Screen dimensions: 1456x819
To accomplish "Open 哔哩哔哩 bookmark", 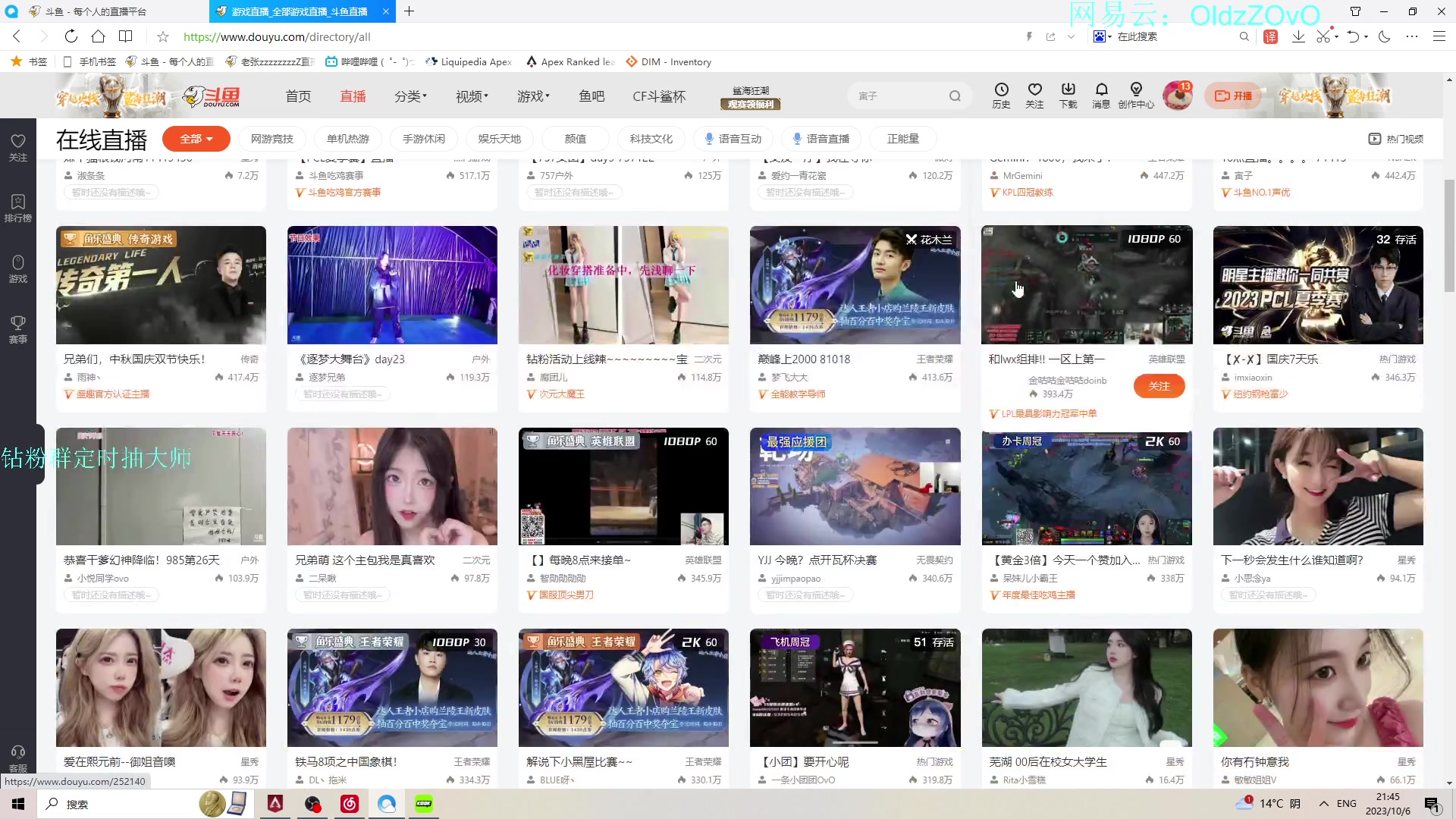I will click(x=369, y=62).
